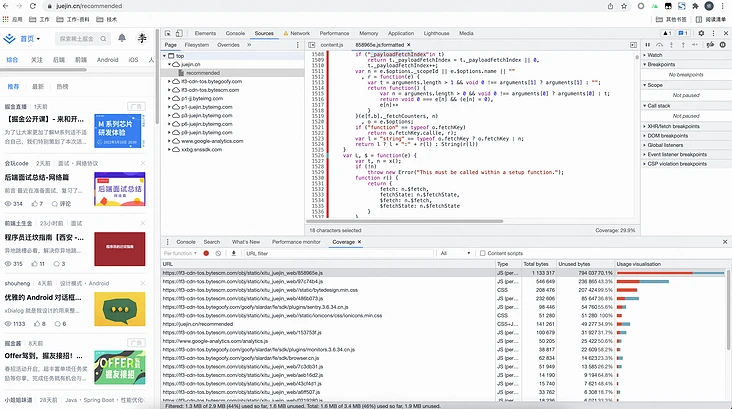
Task: Click the URL filter input field
Action: click(339, 253)
